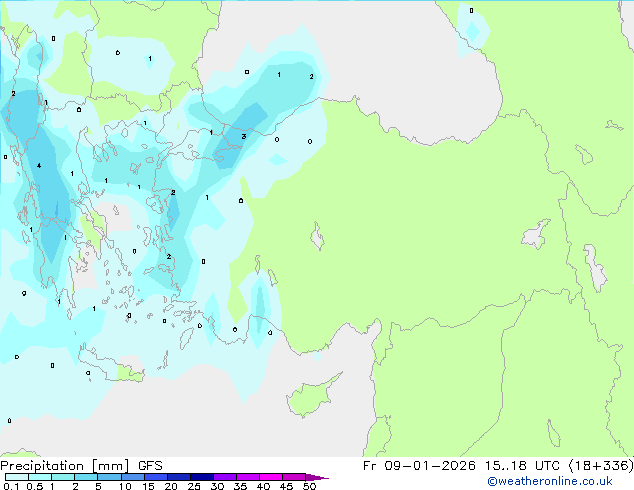Screen dimensions: 634x490
Task: Click the legend scale label '35'
Action: click(x=240, y=486)
